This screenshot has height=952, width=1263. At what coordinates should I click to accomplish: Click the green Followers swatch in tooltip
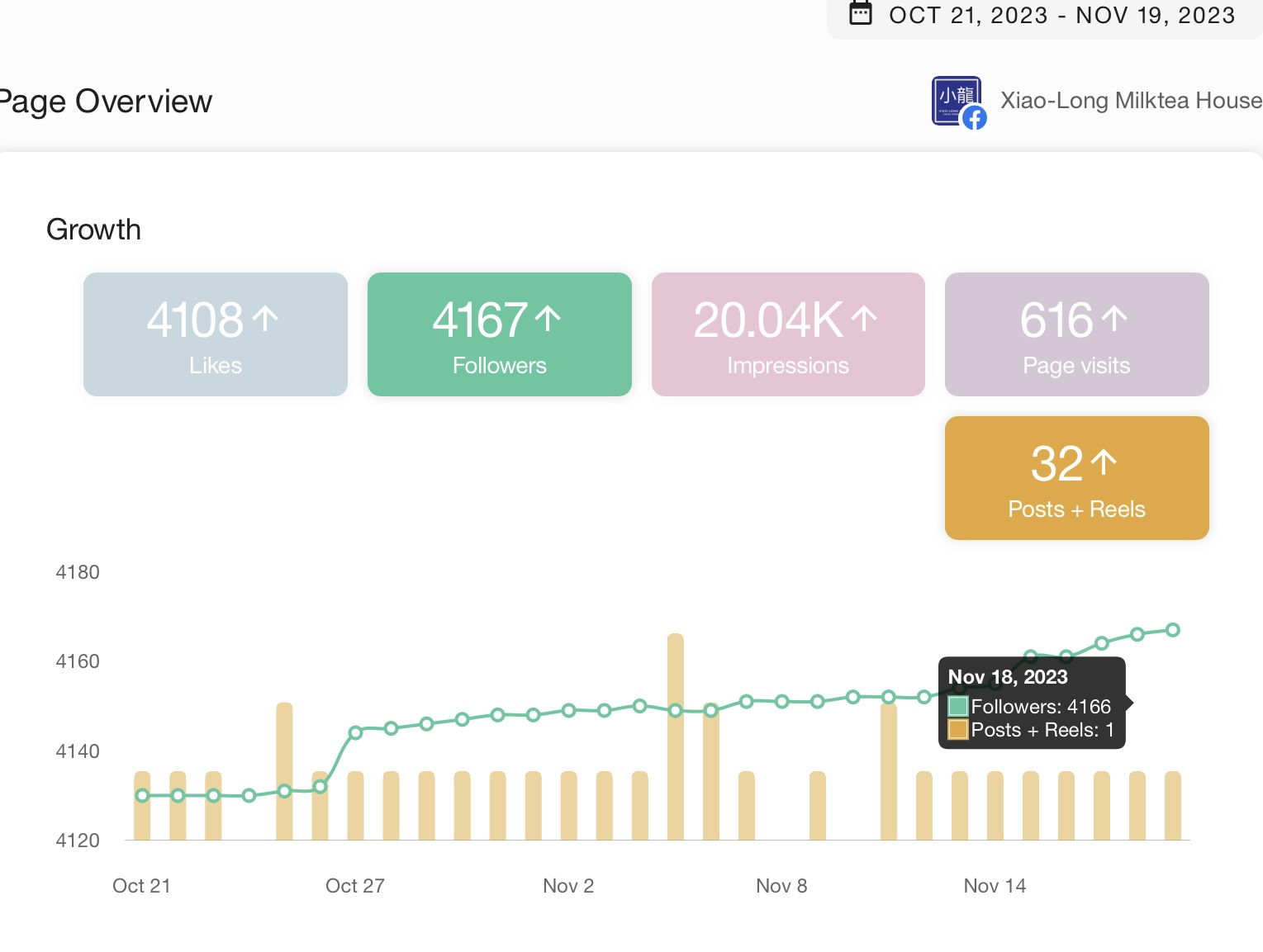958,707
